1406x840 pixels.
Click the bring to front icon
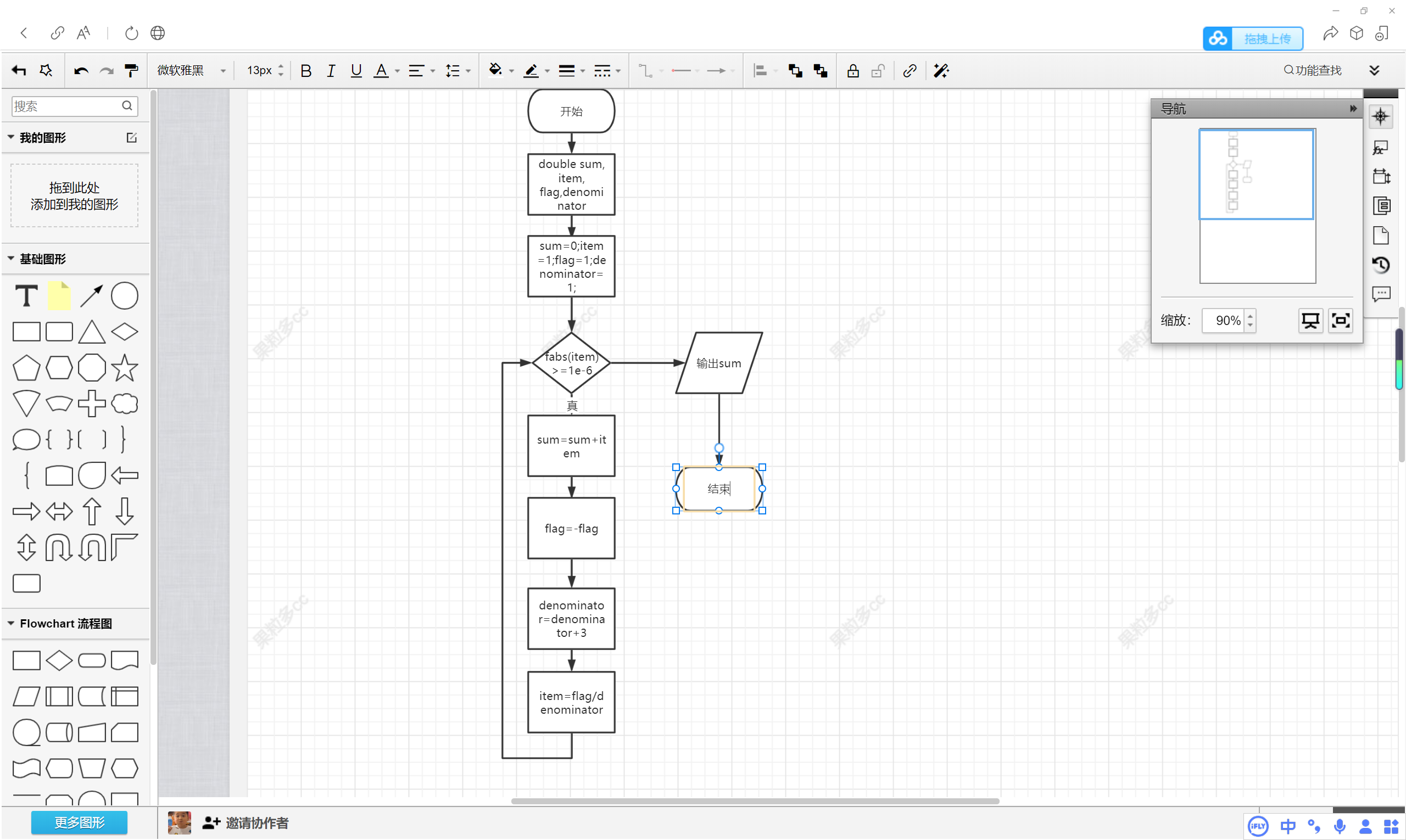click(x=795, y=71)
